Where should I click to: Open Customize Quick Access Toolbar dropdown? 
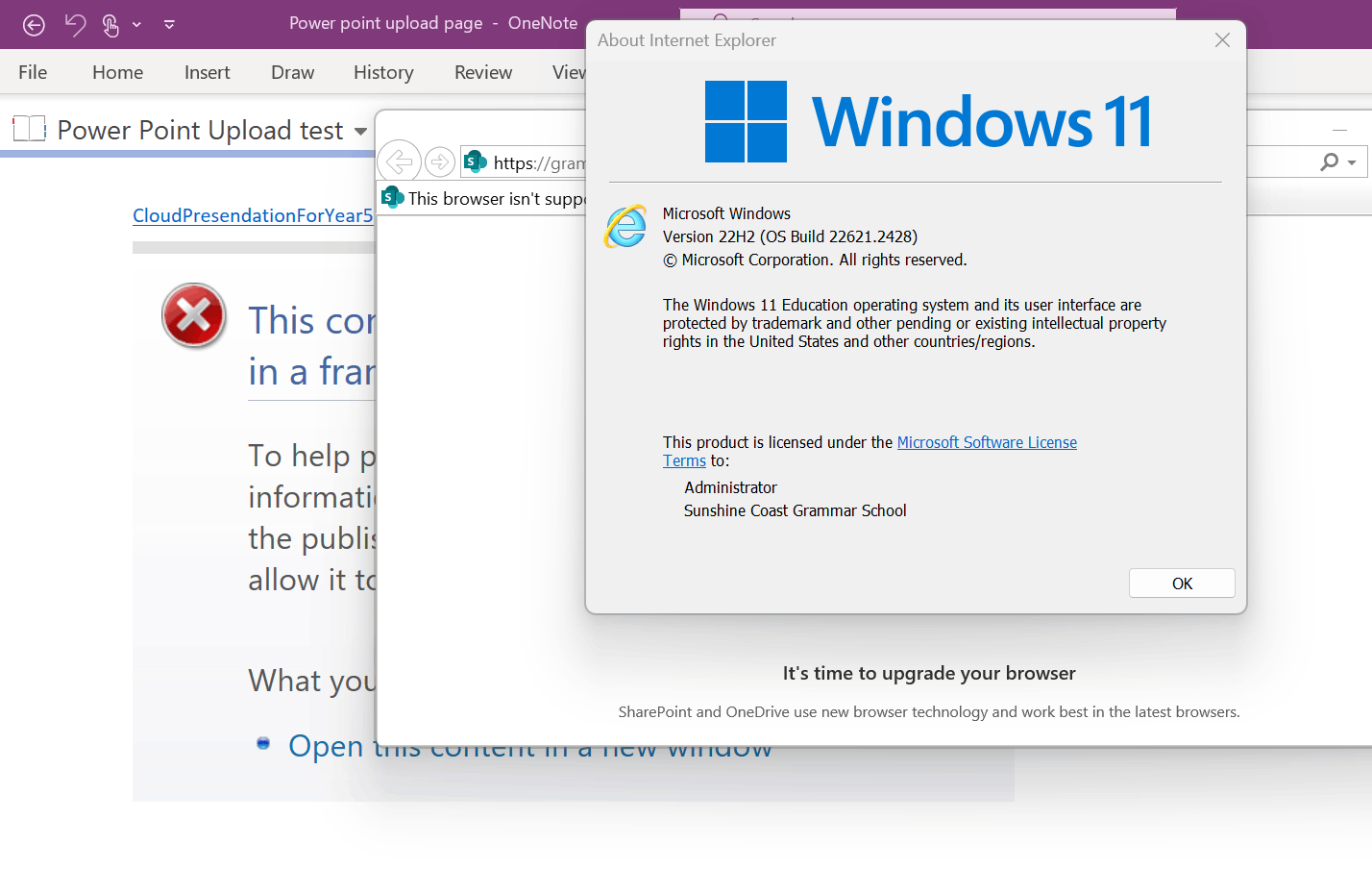coord(169,25)
